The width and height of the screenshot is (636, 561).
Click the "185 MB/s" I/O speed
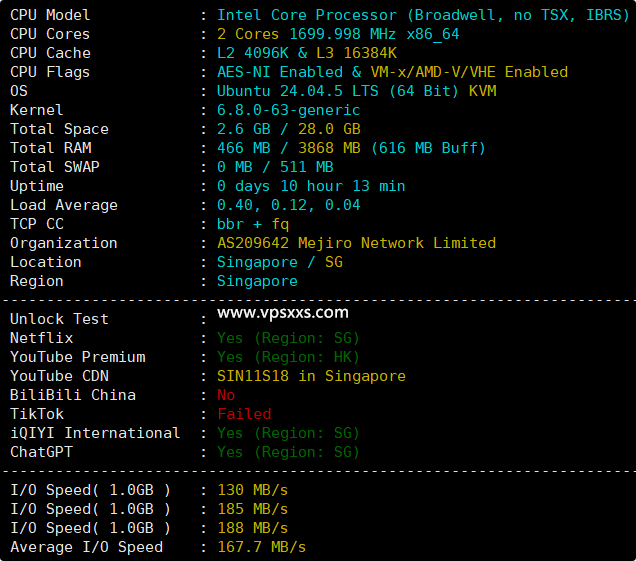(253, 509)
